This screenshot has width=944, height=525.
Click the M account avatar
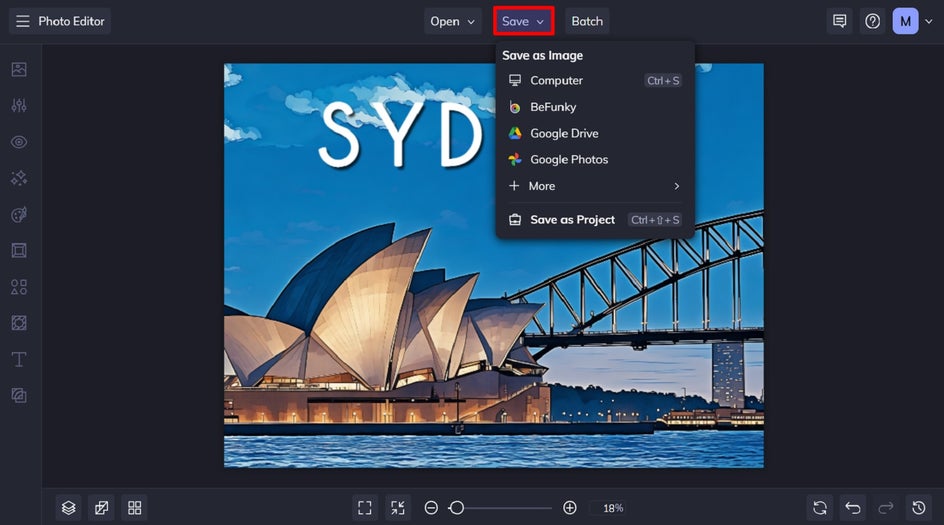coord(905,21)
